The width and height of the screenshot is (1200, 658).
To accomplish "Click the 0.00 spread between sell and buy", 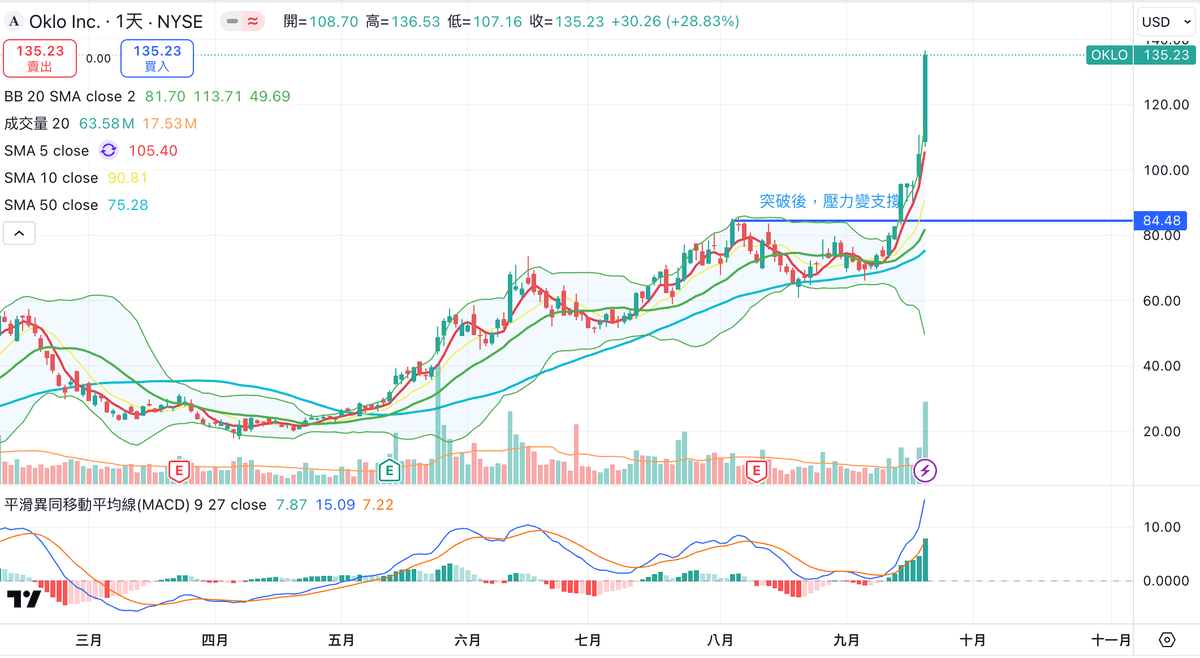I will pos(98,58).
